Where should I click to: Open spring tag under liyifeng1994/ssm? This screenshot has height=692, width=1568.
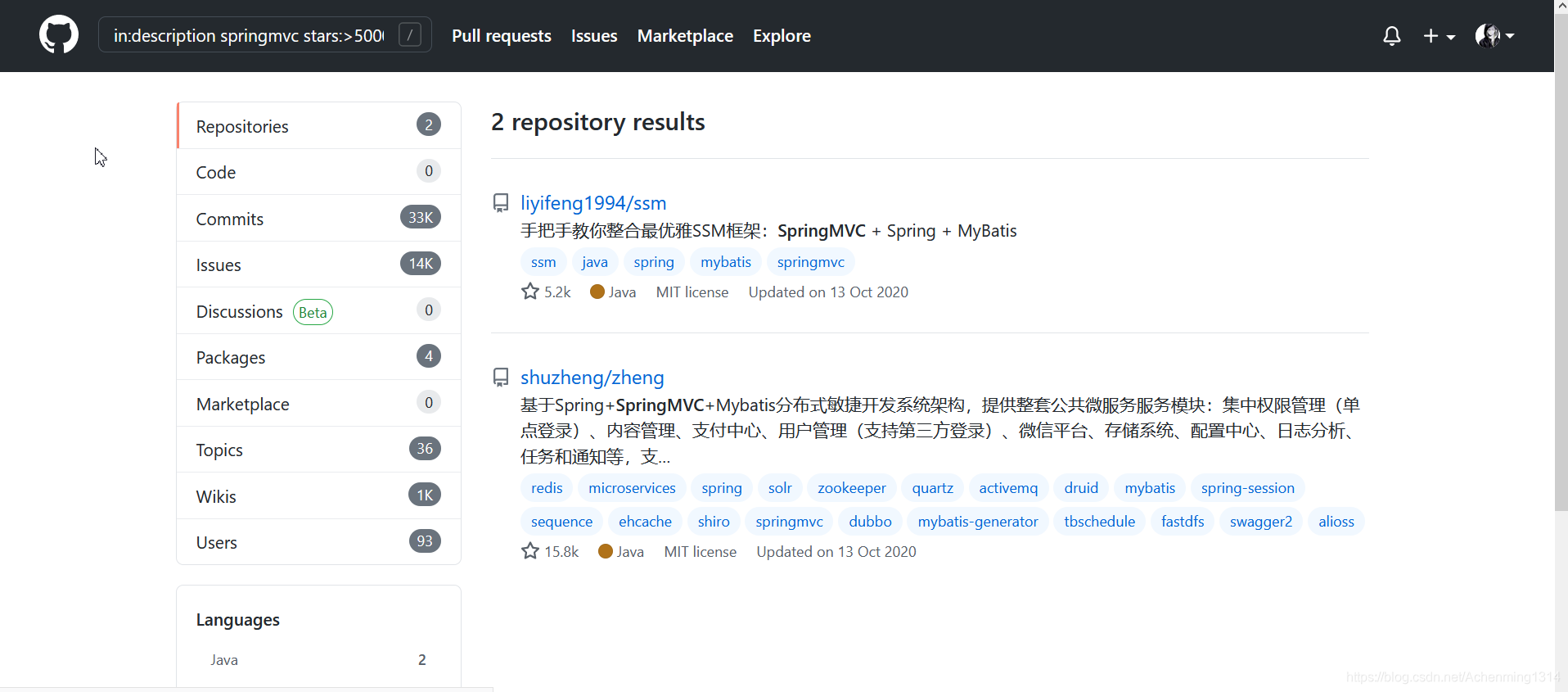pos(654,262)
